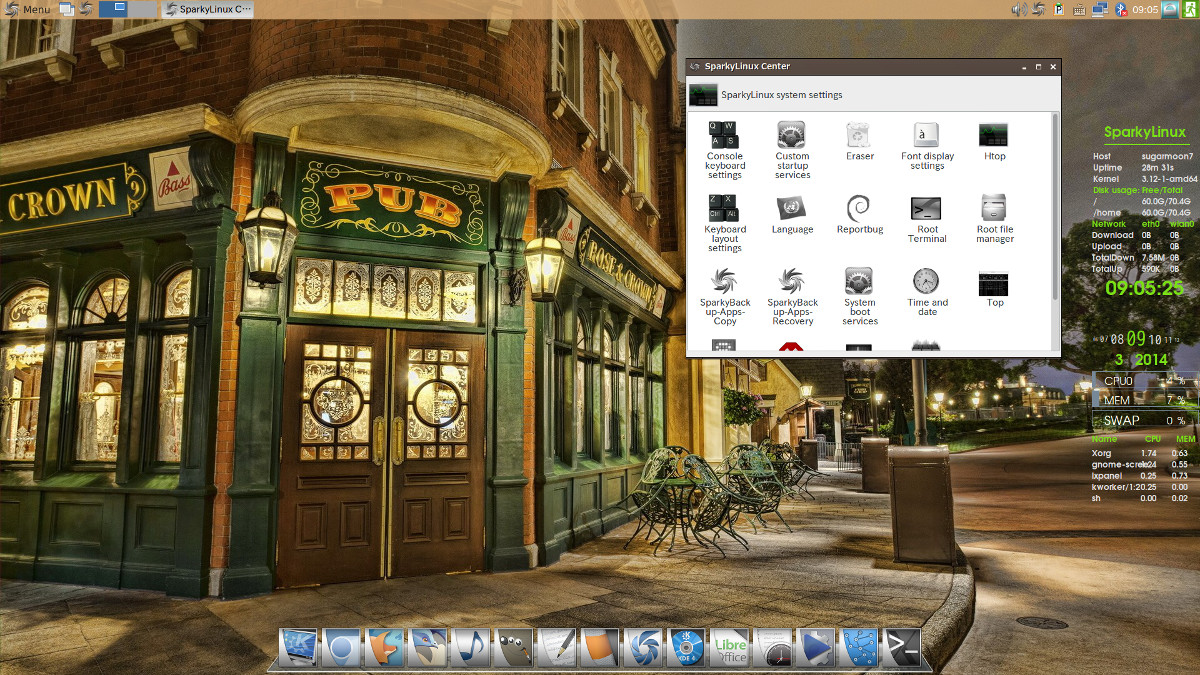Open the parcellite clipboard tray icon
This screenshot has height=675, width=1200.
click(1059, 9)
